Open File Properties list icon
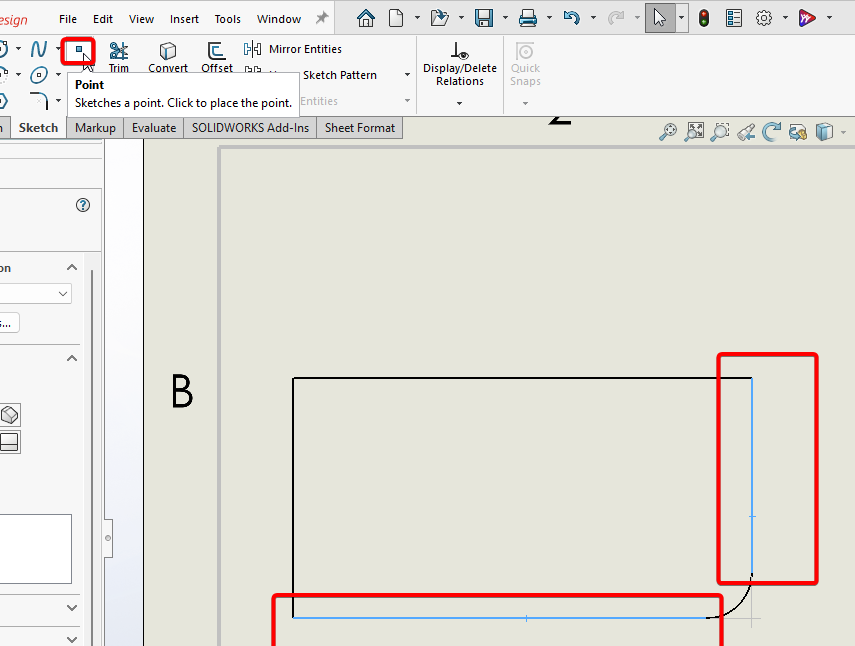Viewport: 855px width, 646px height. [734, 18]
